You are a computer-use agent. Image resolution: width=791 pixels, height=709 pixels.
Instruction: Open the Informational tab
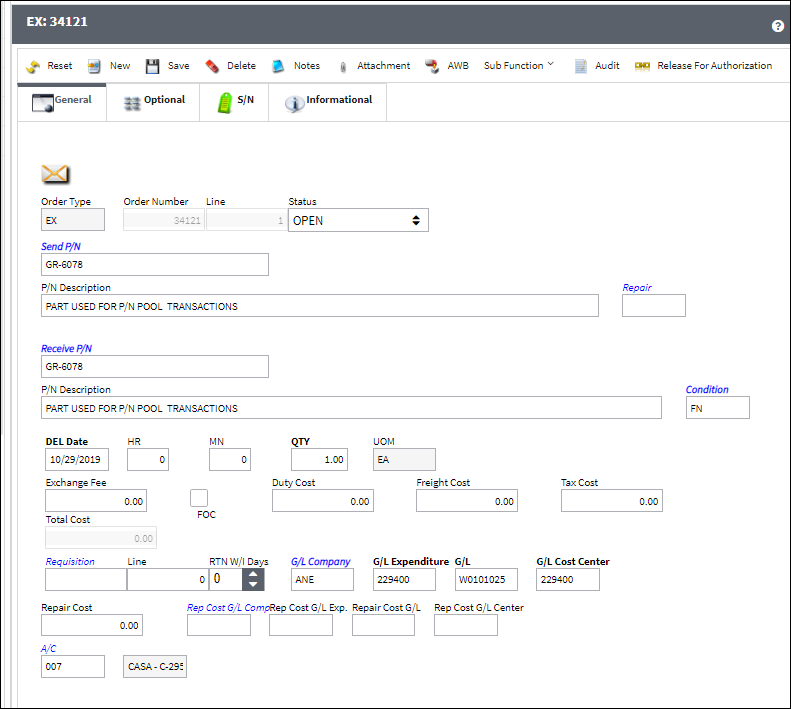coord(328,102)
